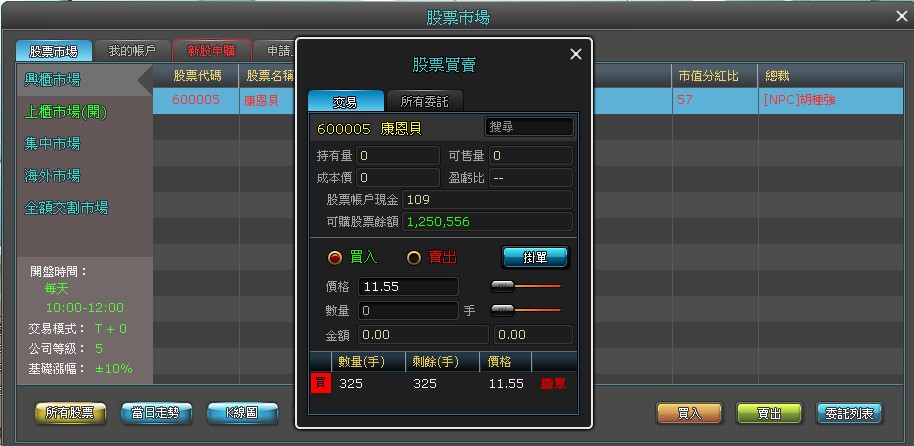Adjust the 數量 quantity slider handle
This screenshot has width=914, height=446.
tap(502, 310)
